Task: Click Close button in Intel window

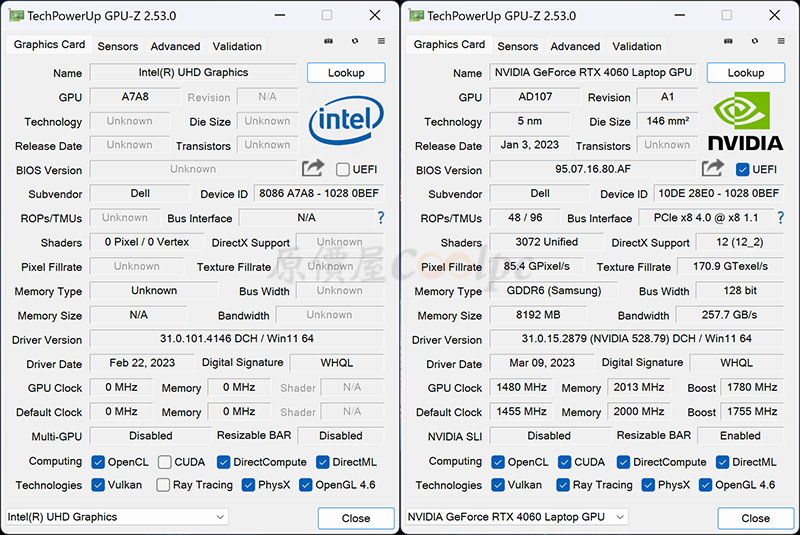Action: pyautogui.click(x=356, y=518)
